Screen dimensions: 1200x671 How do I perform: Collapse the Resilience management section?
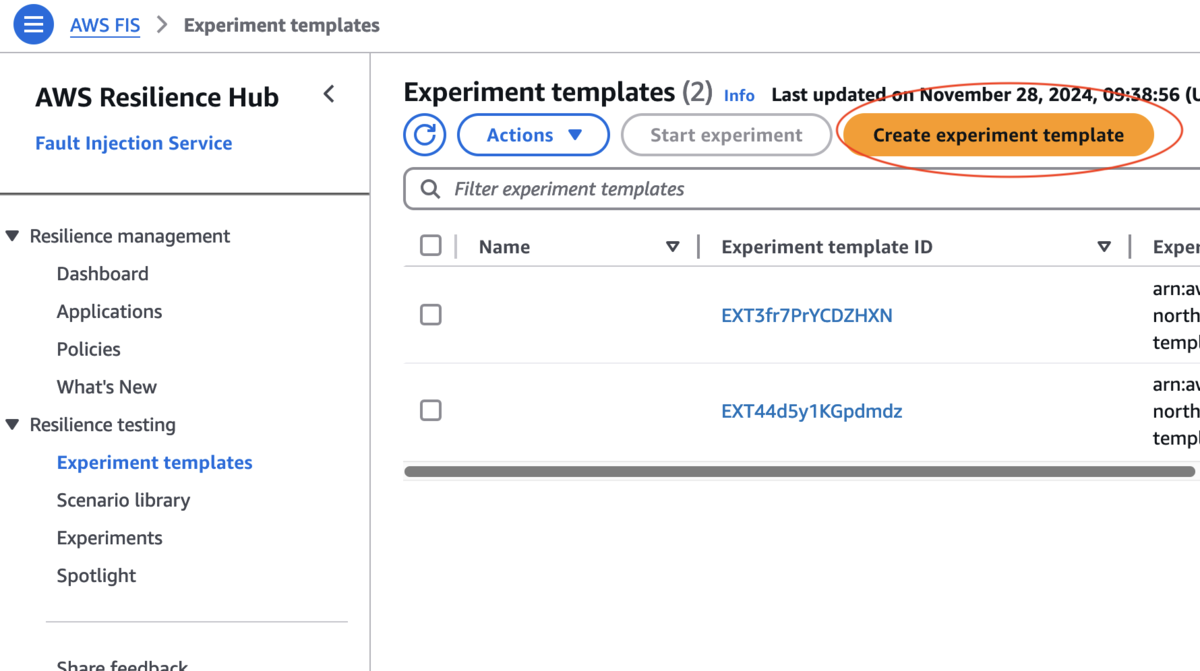13,236
